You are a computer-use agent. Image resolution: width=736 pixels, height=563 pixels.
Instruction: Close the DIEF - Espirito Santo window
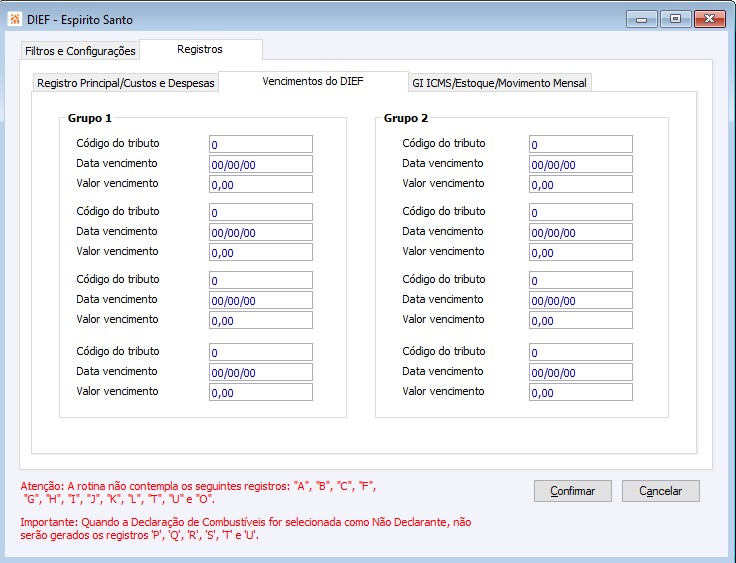pos(710,19)
